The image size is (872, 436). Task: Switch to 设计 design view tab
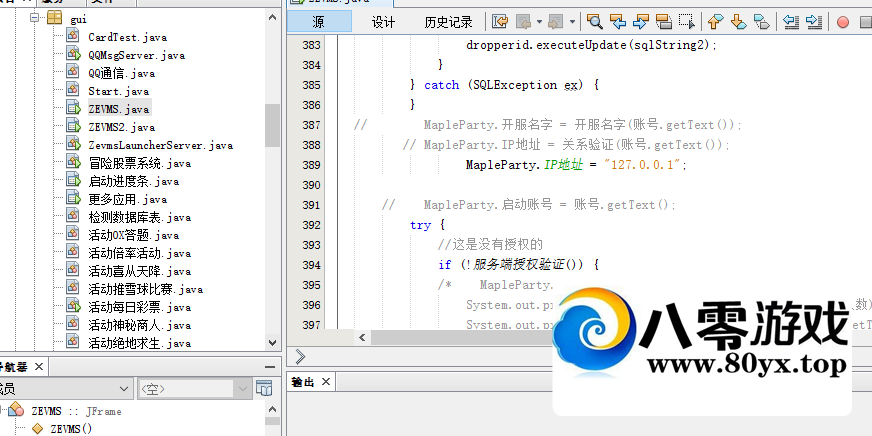pos(383,22)
